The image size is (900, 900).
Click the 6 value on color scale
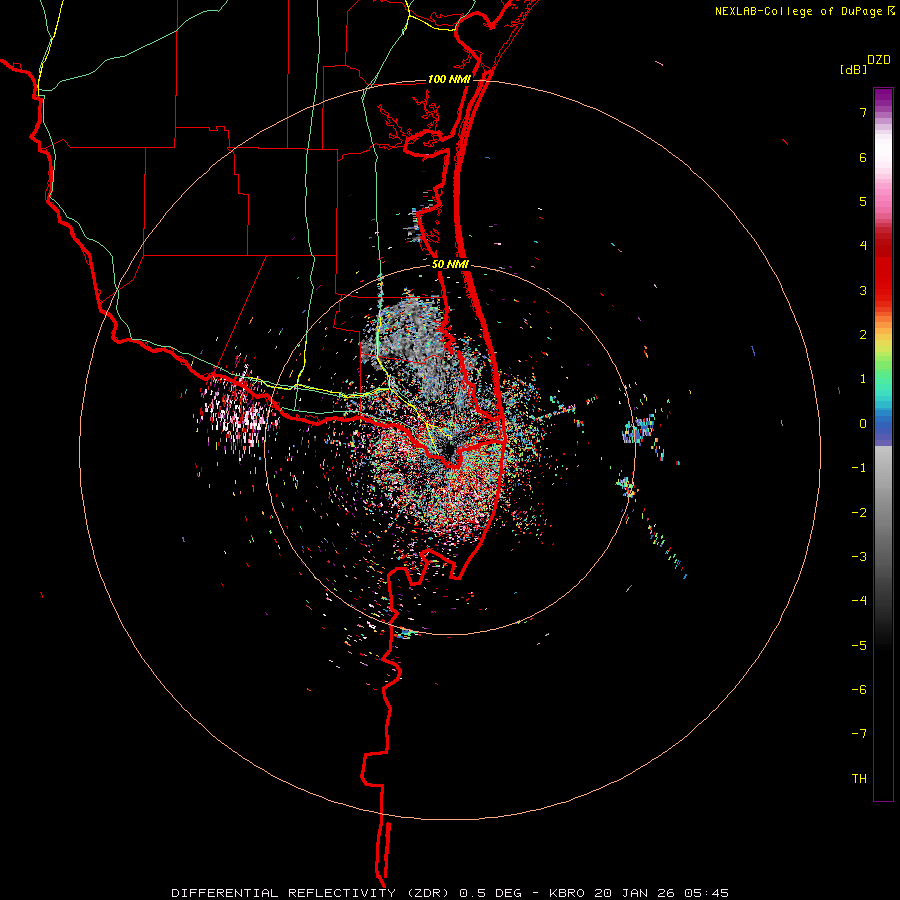(x=863, y=157)
